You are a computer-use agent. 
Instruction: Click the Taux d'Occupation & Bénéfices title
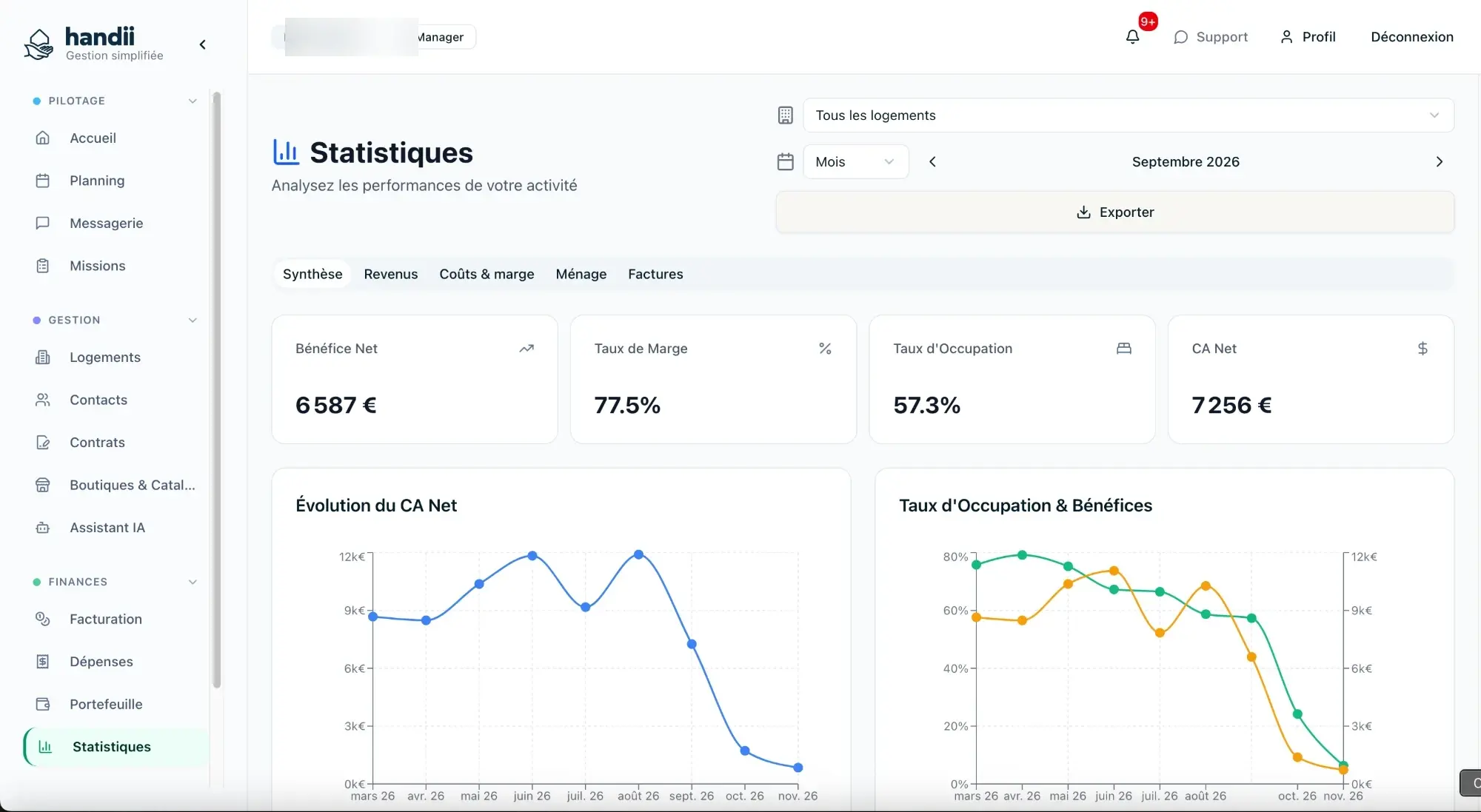[1026, 506]
